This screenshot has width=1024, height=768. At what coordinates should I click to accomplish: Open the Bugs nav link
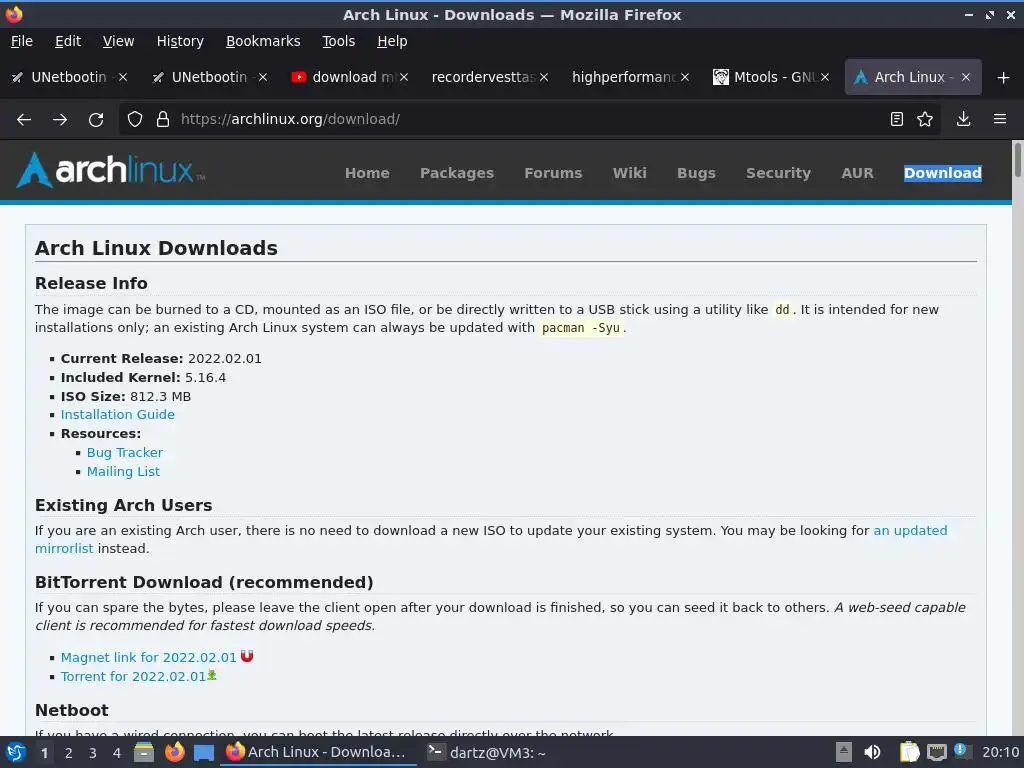[x=696, y=173]
